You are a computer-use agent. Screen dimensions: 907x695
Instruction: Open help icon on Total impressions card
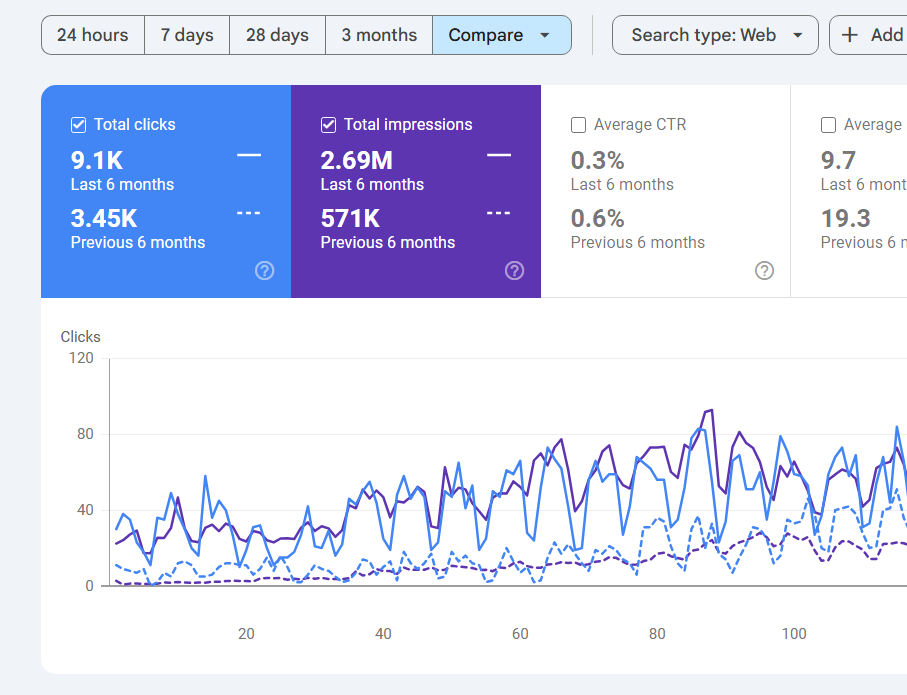[515, 270]
